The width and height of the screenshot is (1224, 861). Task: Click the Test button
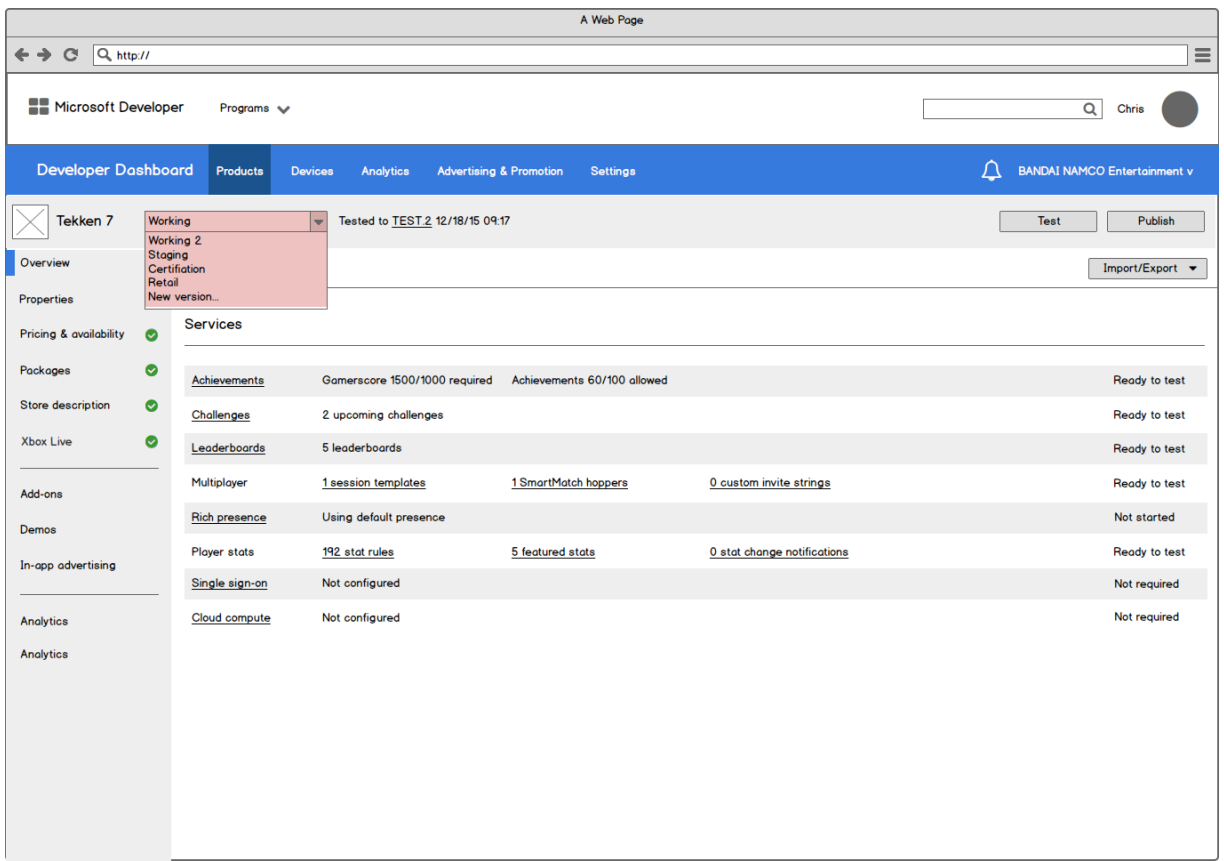point(1048,221)
